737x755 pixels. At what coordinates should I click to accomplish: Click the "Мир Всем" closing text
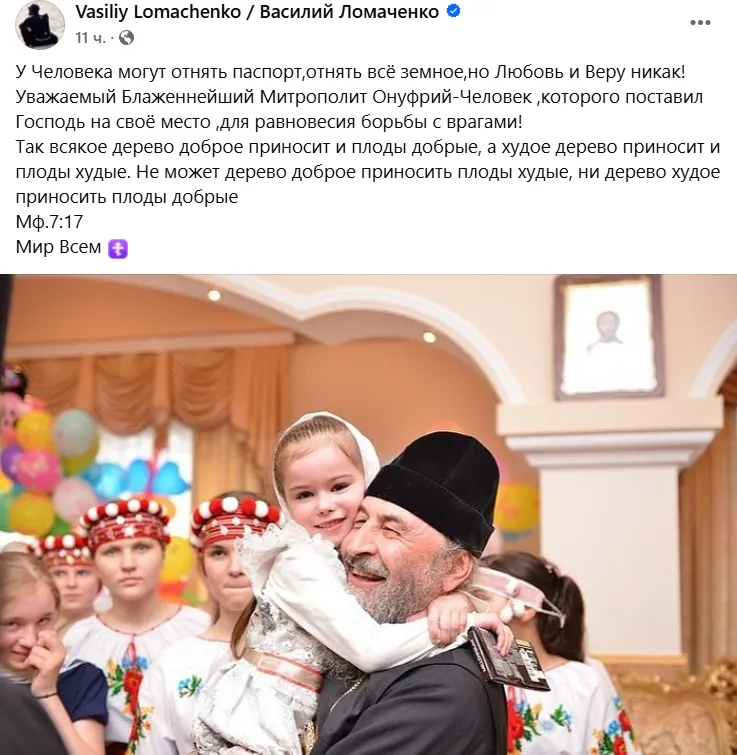(x=58, y=247)
